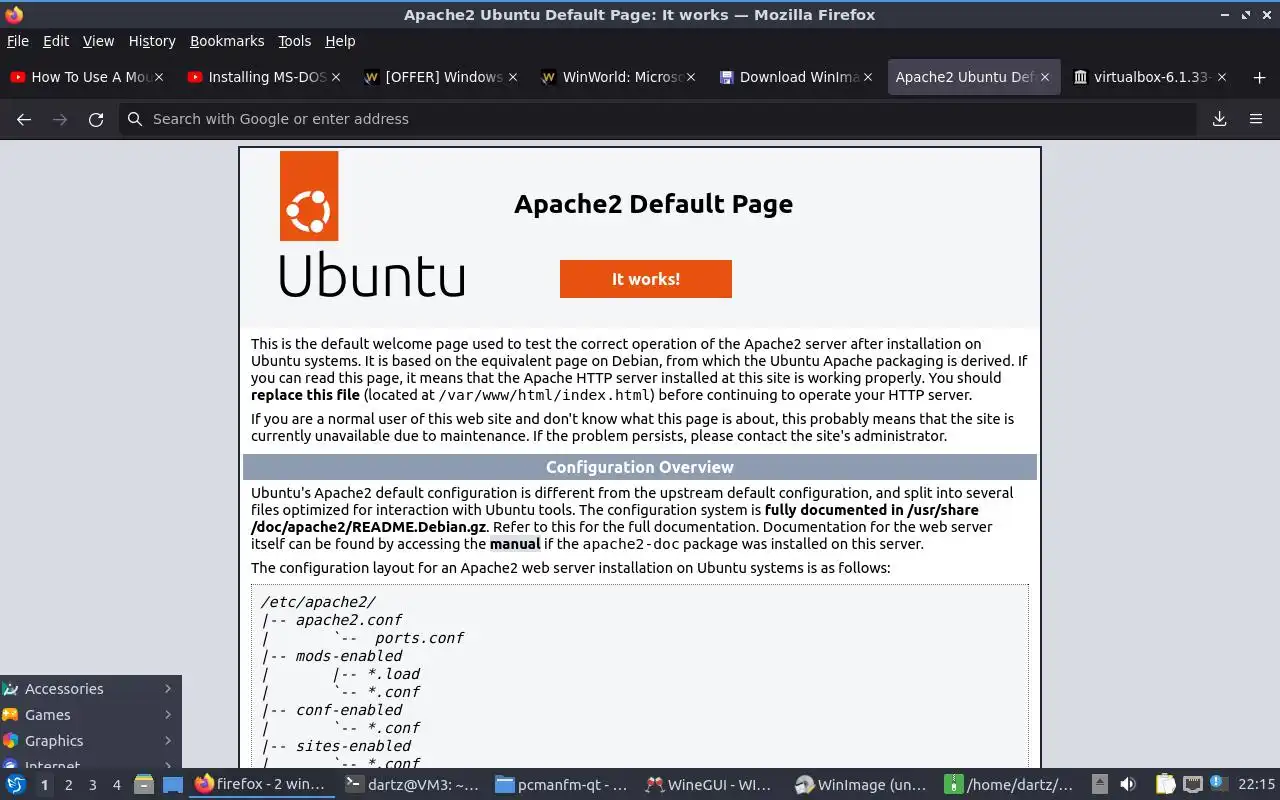The height and width of the screenshot is (800, 1280).
Task: Click the clock showing 22:15
Action: [1257, 785]
